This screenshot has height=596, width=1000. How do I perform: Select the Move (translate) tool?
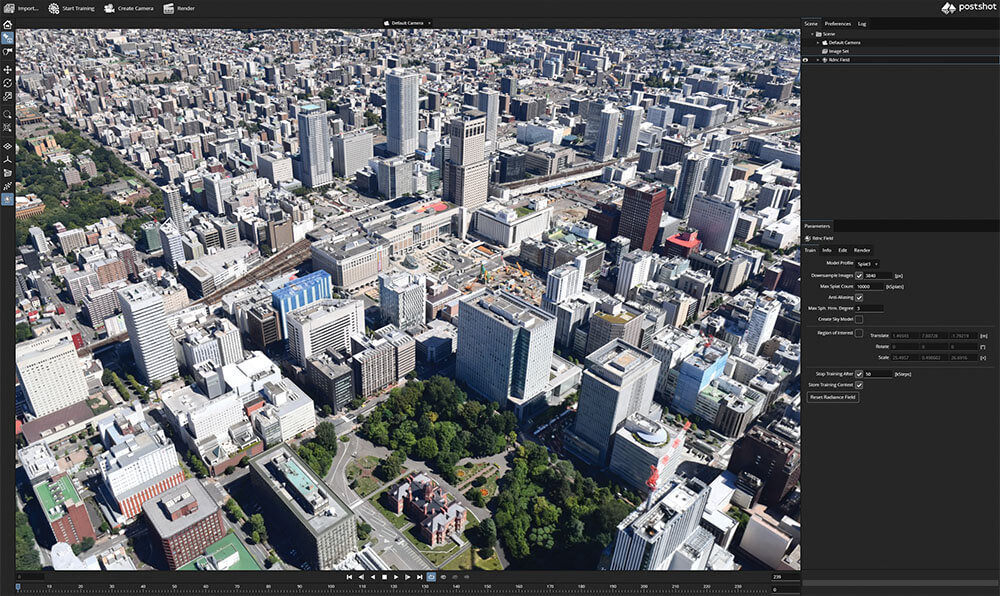pyautogui.click(x=8, y=70)
